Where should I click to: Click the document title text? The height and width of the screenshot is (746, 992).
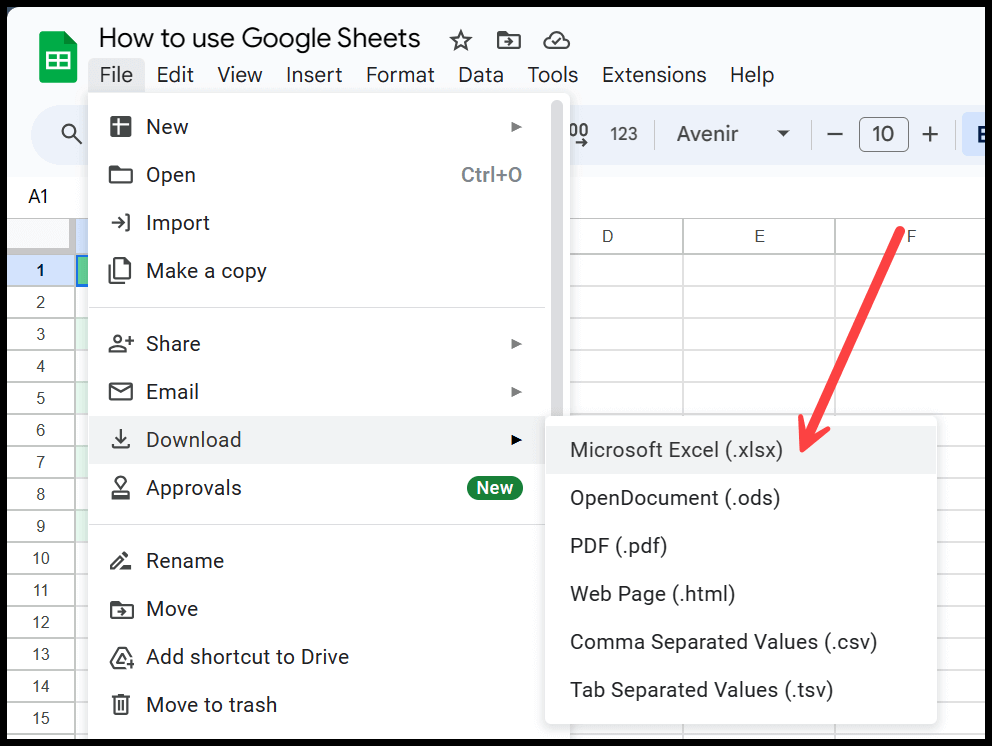pyautogui.click(x=259, y=39)
